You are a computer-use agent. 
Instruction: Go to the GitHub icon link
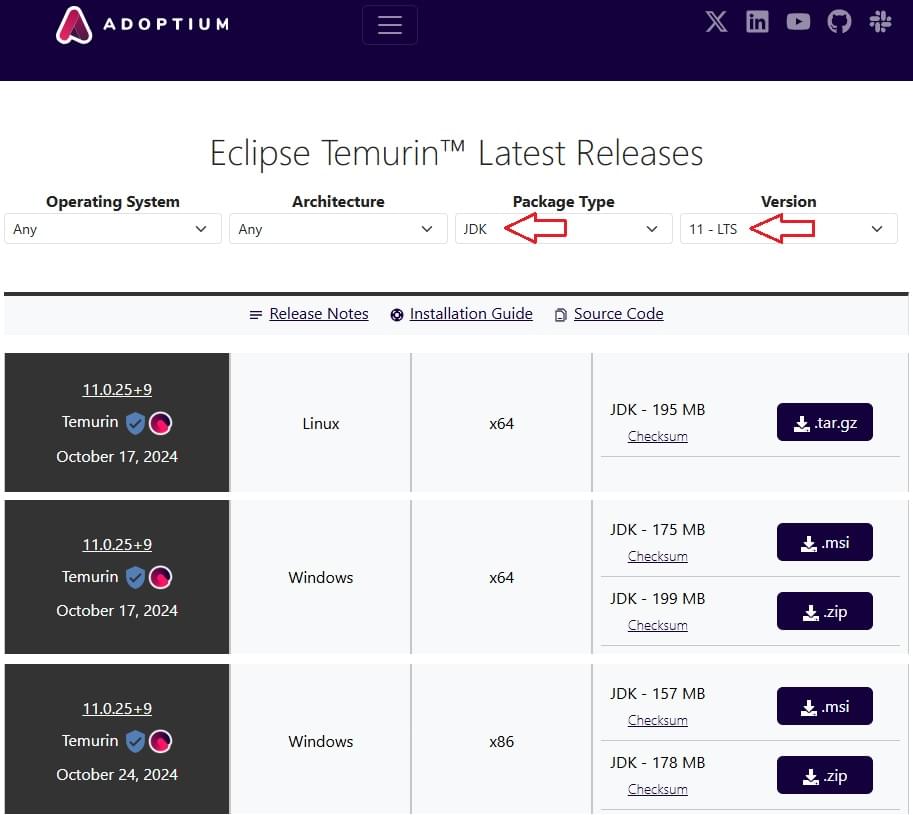coord(839,22)
